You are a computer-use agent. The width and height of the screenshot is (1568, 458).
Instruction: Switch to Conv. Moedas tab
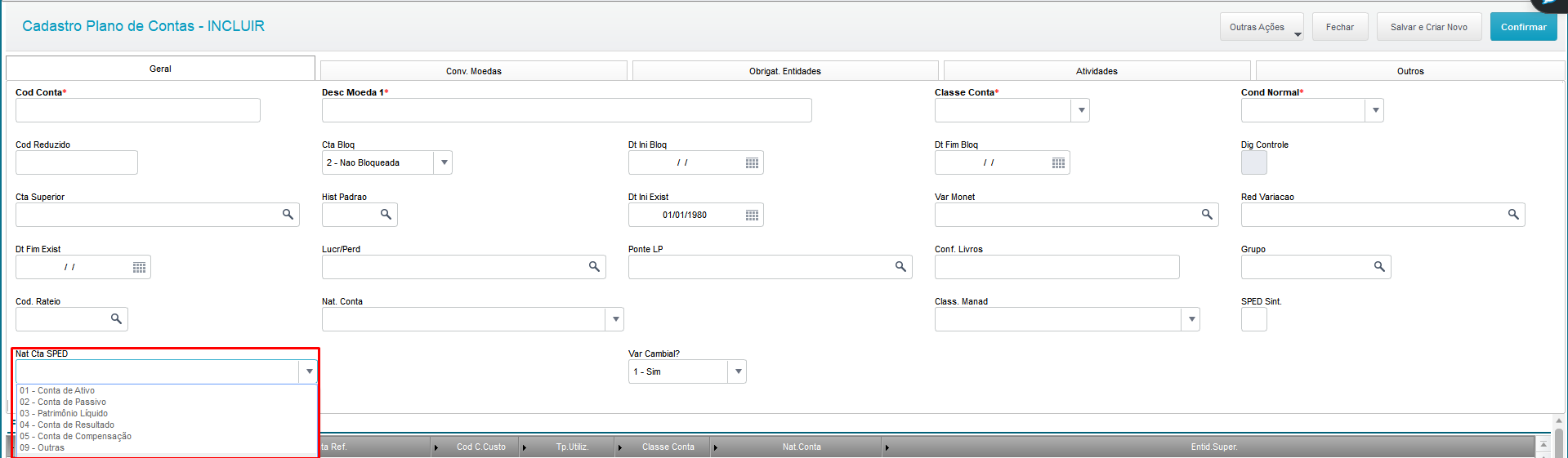(x=474, y=71)
